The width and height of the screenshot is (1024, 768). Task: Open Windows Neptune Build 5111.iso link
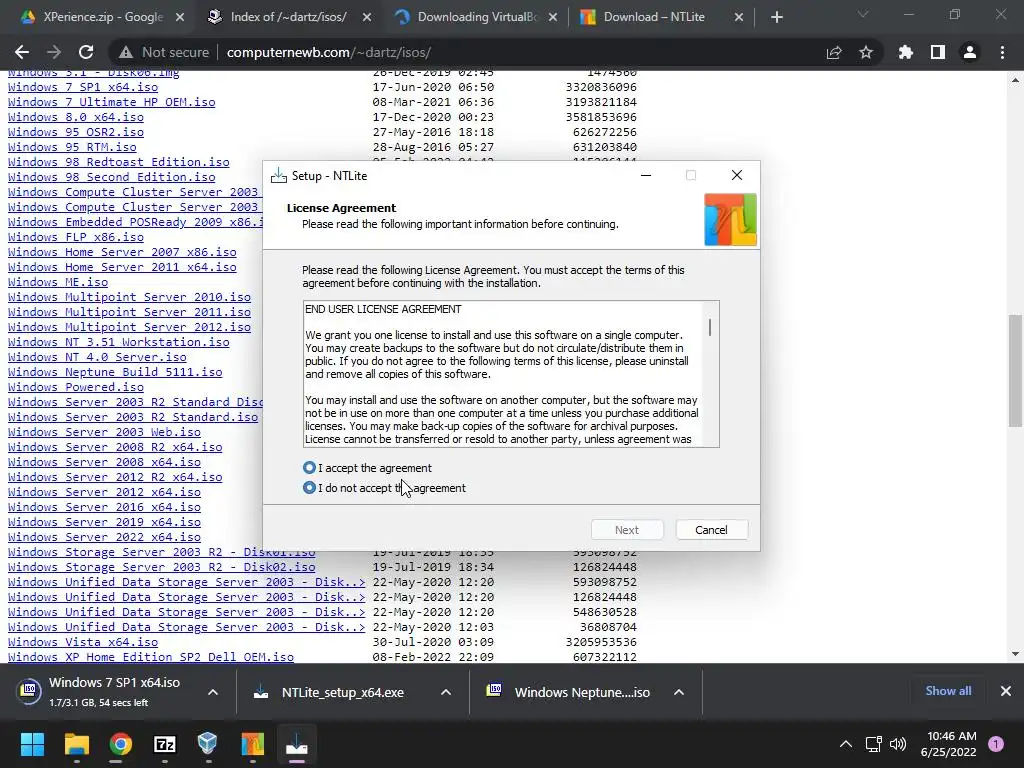pos(115,372)
